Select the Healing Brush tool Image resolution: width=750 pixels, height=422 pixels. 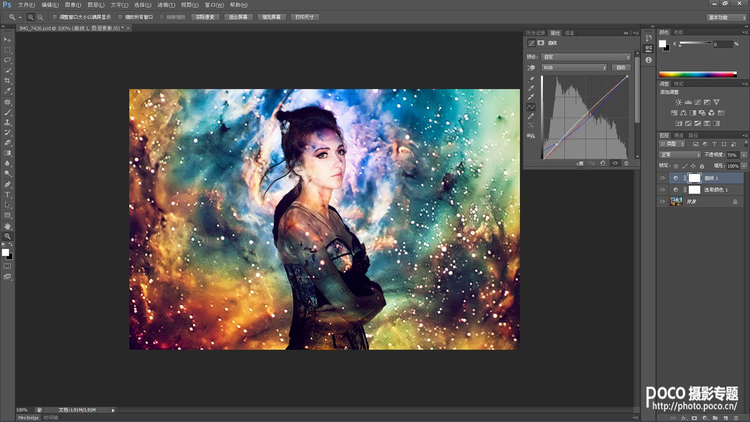tap(7, 102)
